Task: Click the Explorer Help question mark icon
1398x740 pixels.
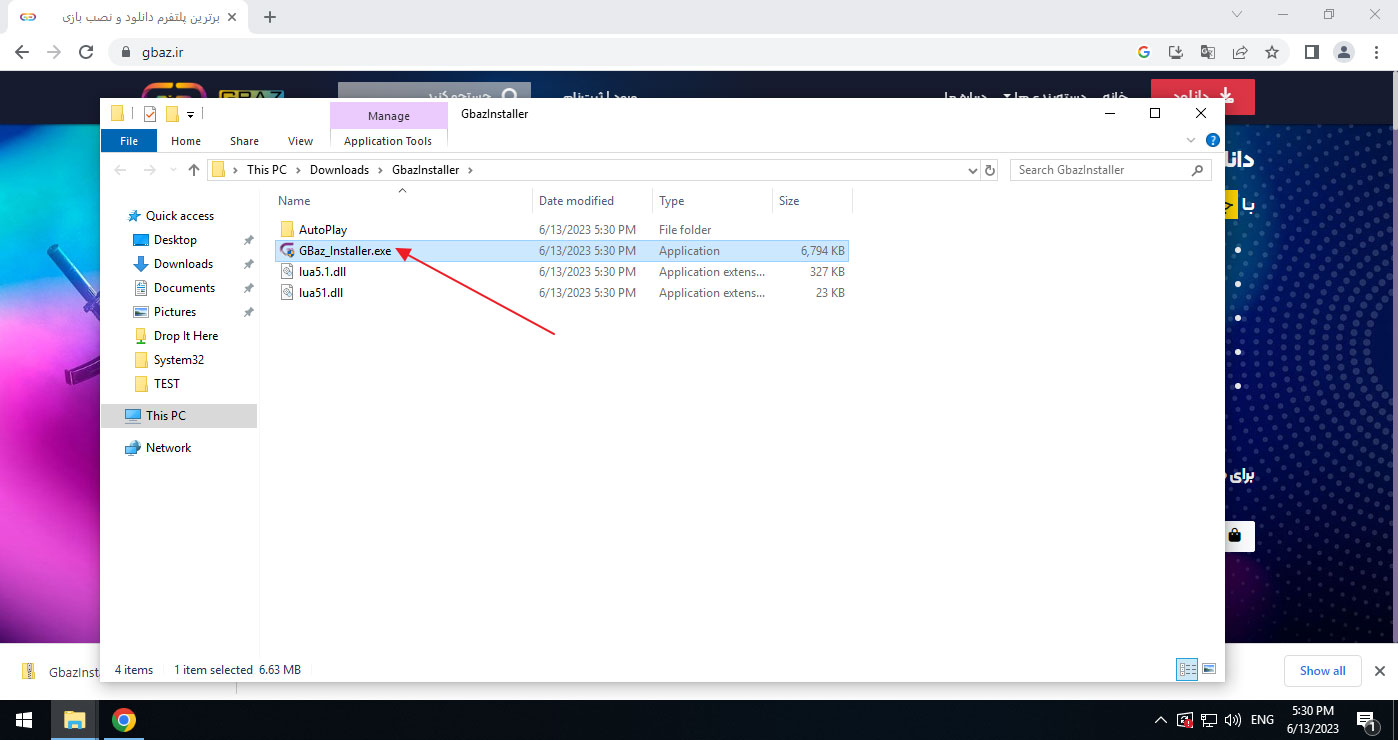Action: [1212, 141]
